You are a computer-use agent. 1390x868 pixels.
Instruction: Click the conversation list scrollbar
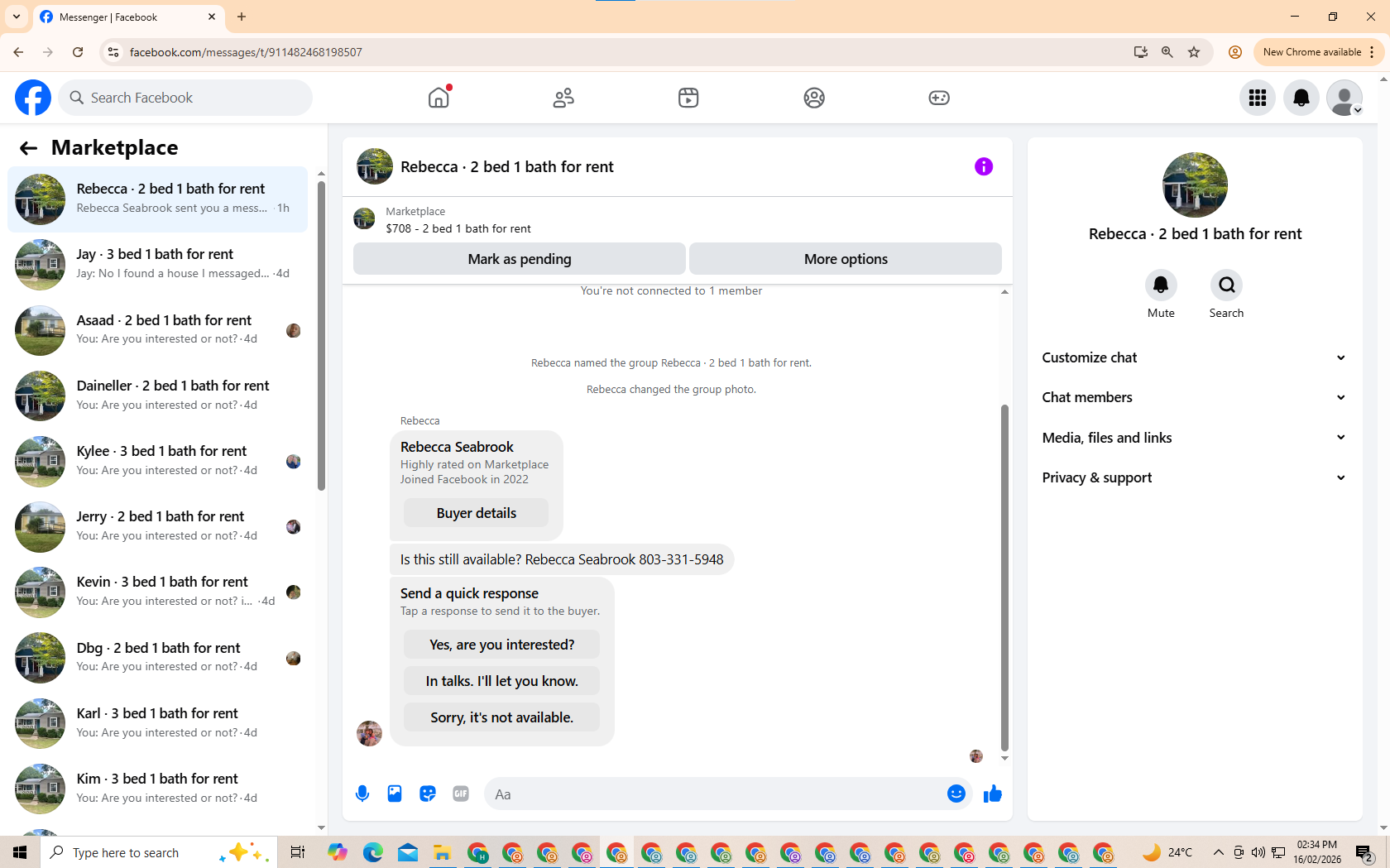(321, 335)
